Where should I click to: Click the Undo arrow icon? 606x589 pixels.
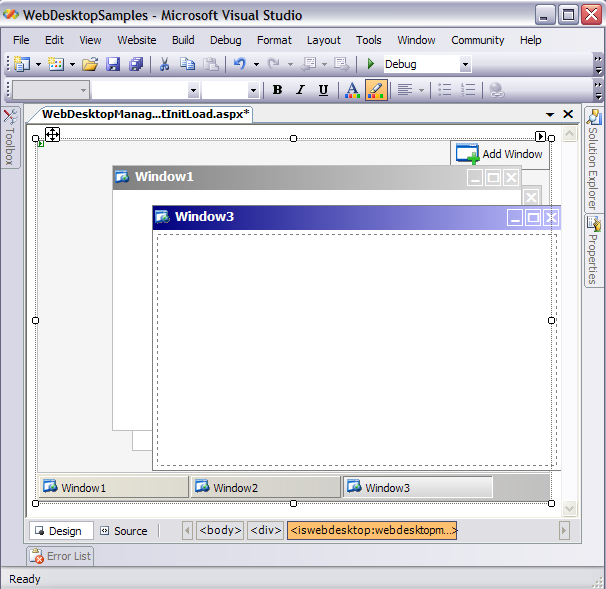click(x=239, y=64)
